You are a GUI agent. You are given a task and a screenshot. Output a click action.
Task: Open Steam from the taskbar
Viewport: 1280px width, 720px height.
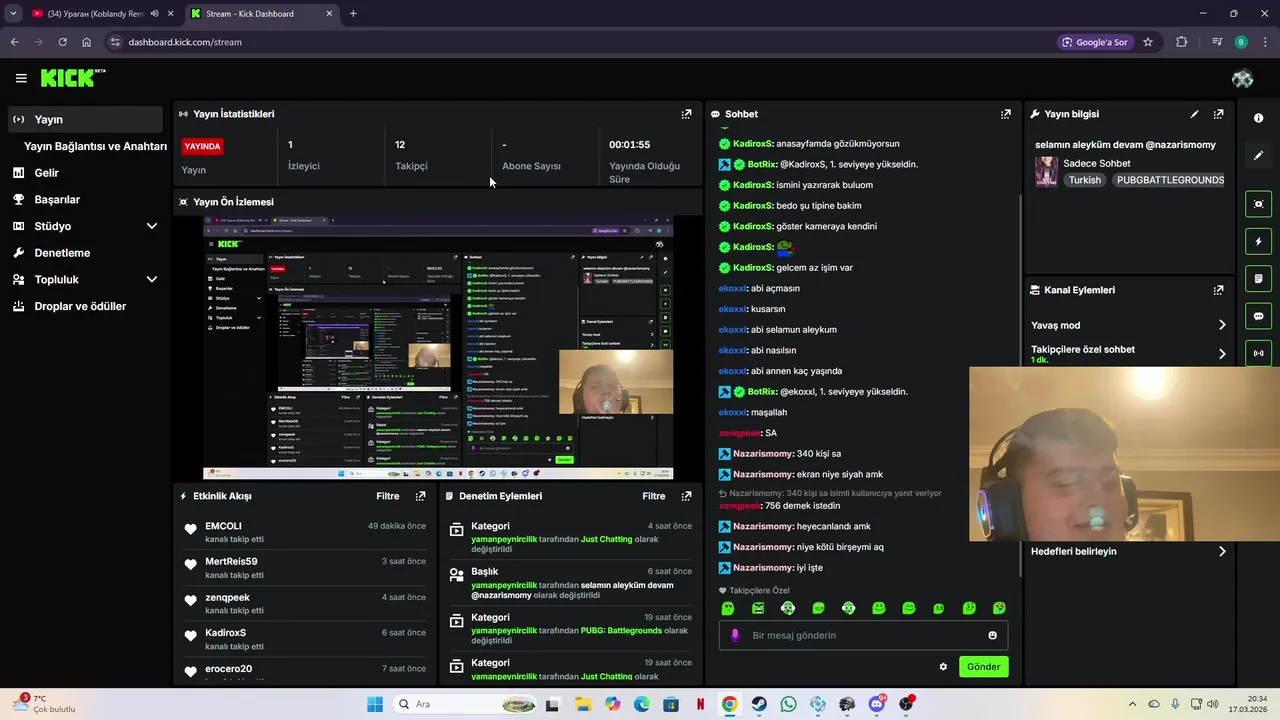point(759,704)
